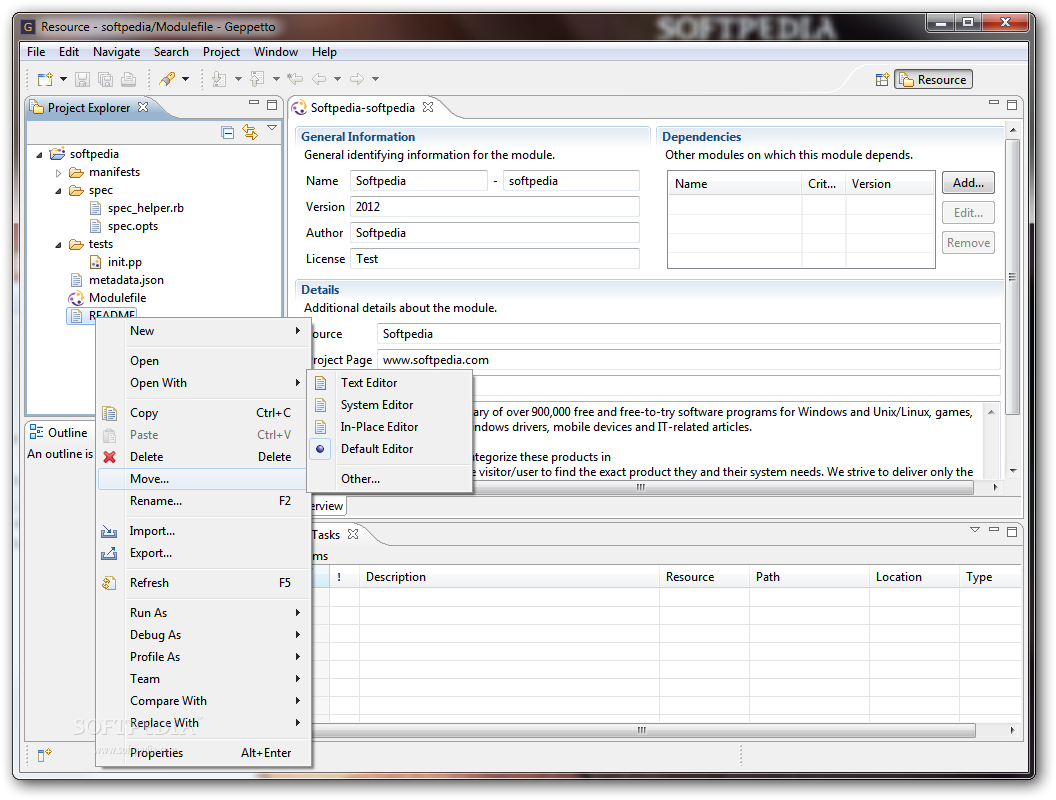This screenshot has width=1056, height=800.
Task: Click the external tools launch icon
Action: coord(167,79)
